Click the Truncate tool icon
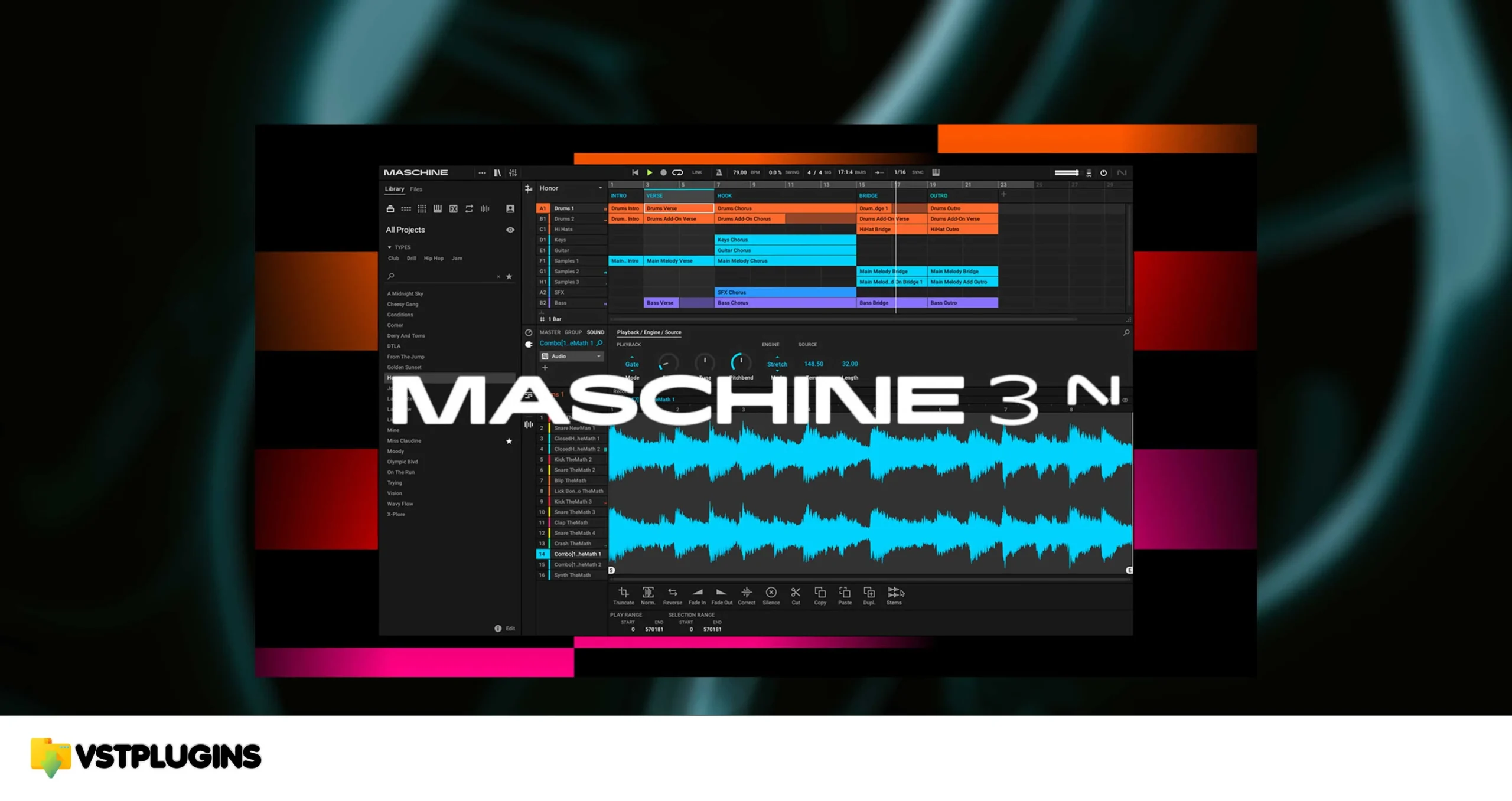Screen dimensions: 1512x801 point(623,592)
